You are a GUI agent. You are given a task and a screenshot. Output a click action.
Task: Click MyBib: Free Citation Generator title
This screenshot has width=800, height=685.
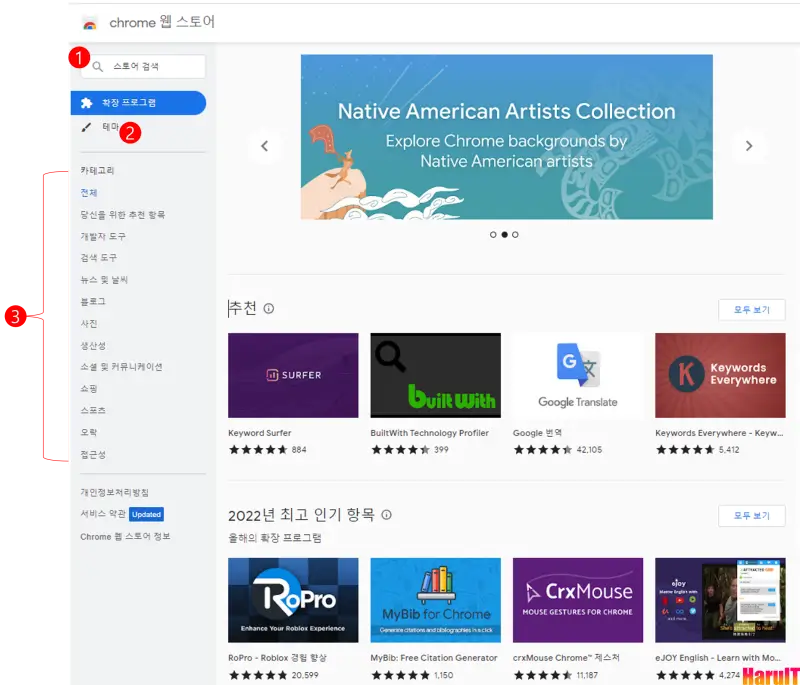(434, 658)
